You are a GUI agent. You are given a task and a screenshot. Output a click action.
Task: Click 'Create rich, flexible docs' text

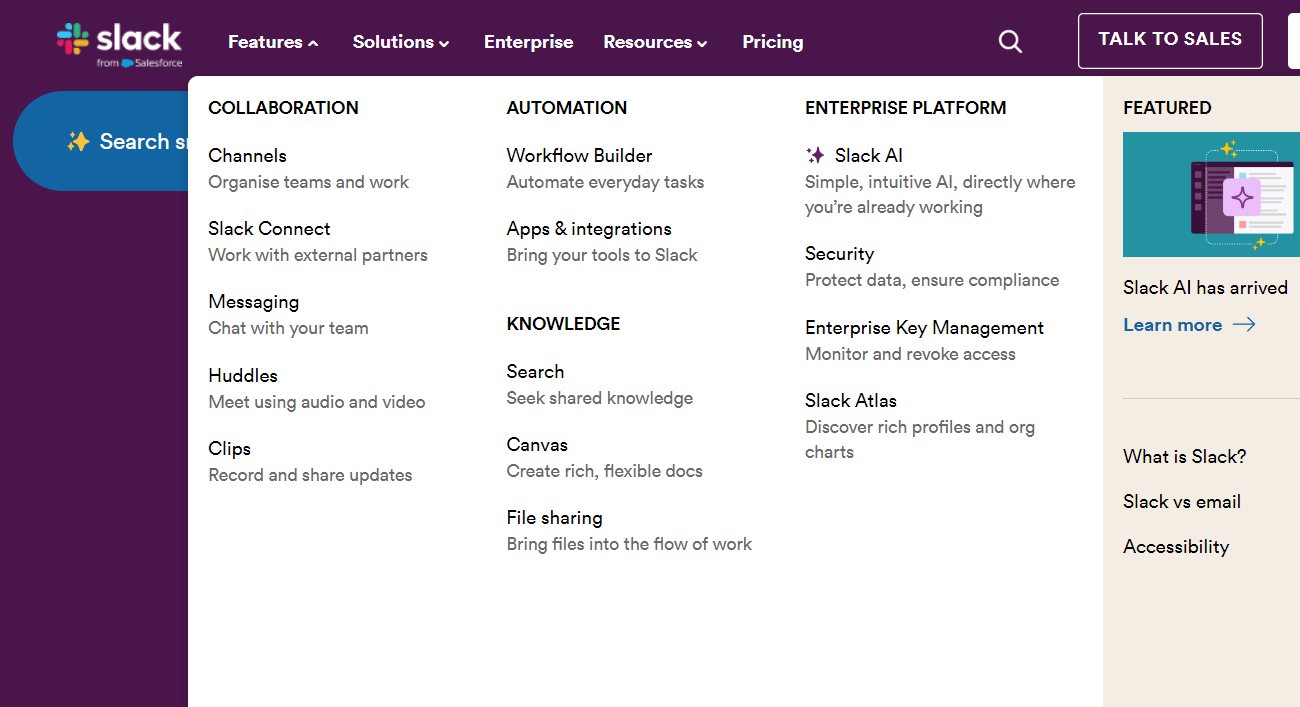pos(604,471)
